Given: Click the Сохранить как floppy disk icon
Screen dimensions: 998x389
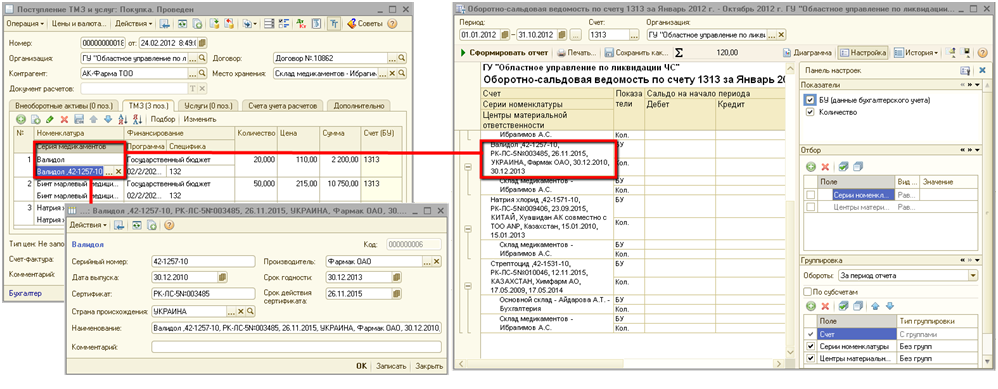Looking at the screenshot, I should point(609,53).
